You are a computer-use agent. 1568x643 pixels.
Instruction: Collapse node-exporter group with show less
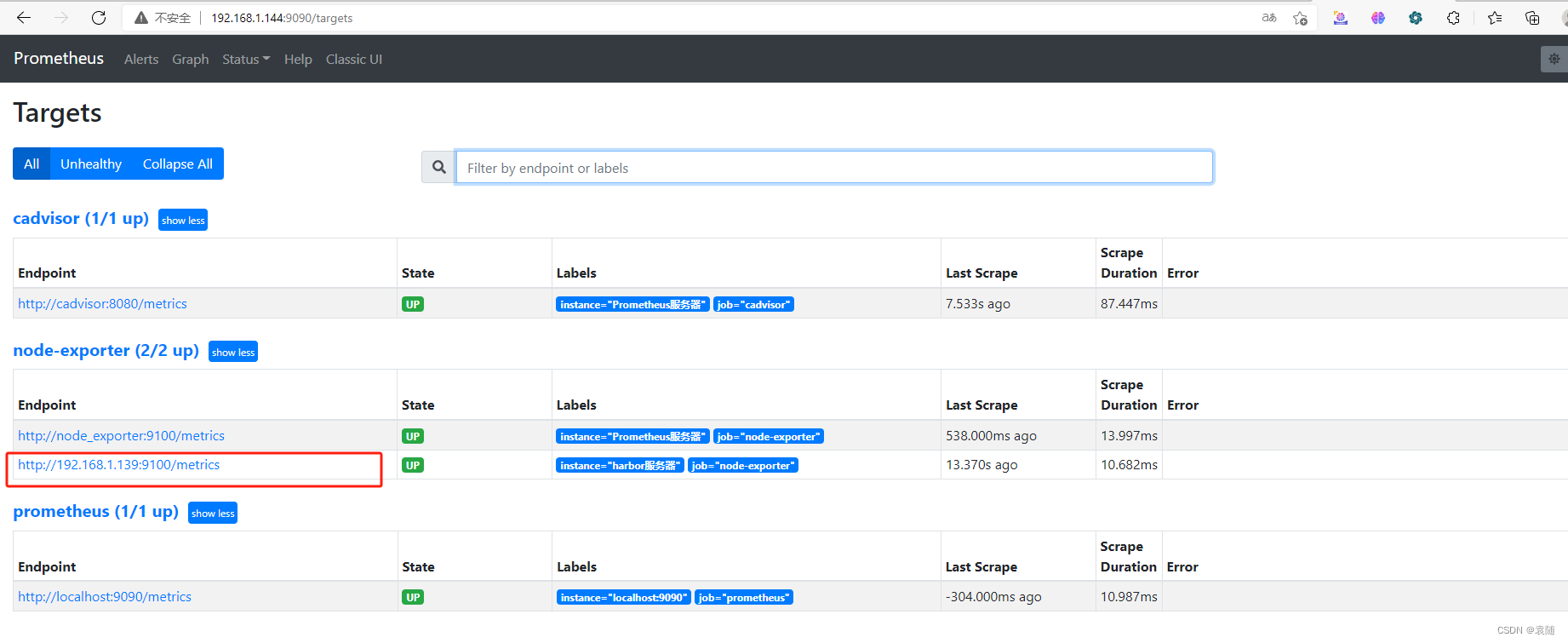pos(233,352)
